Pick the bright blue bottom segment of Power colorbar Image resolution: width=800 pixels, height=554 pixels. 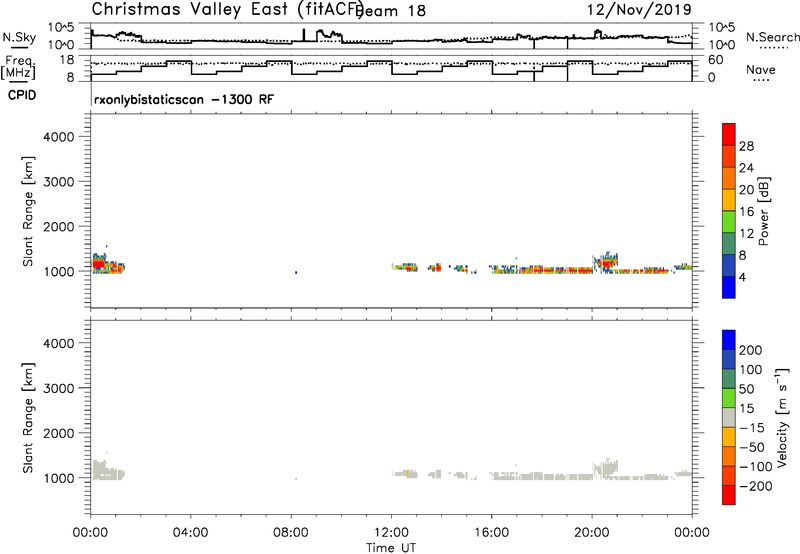(x=729, y=287)
